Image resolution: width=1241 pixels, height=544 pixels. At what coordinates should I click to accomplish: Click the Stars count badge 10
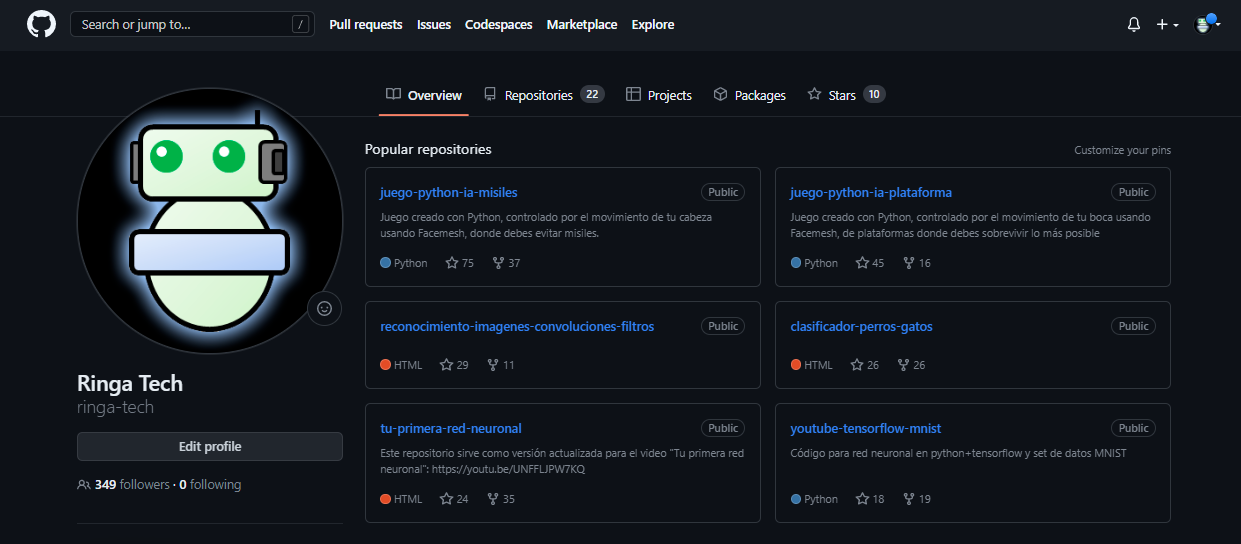point(874,95)
